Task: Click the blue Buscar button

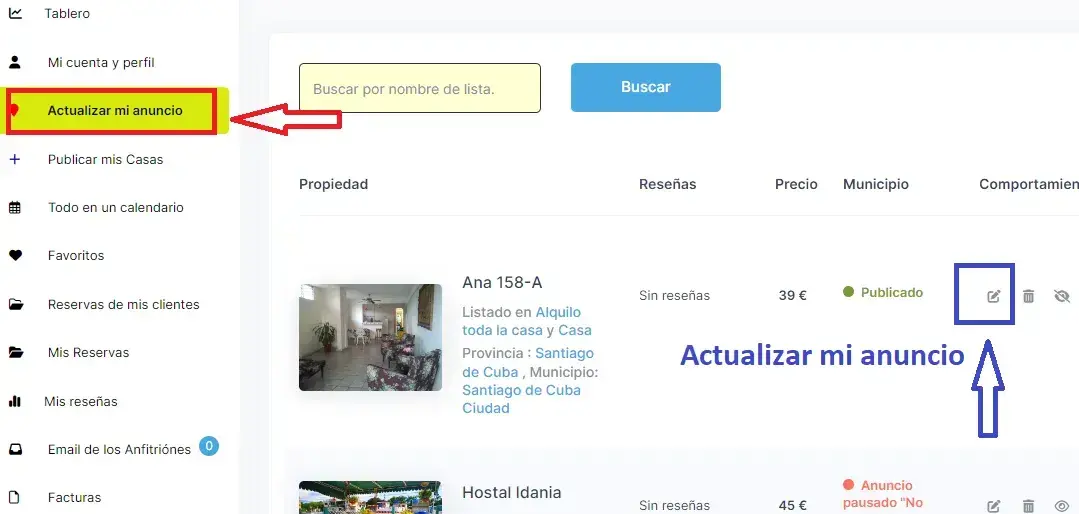Action: [645, 87]
